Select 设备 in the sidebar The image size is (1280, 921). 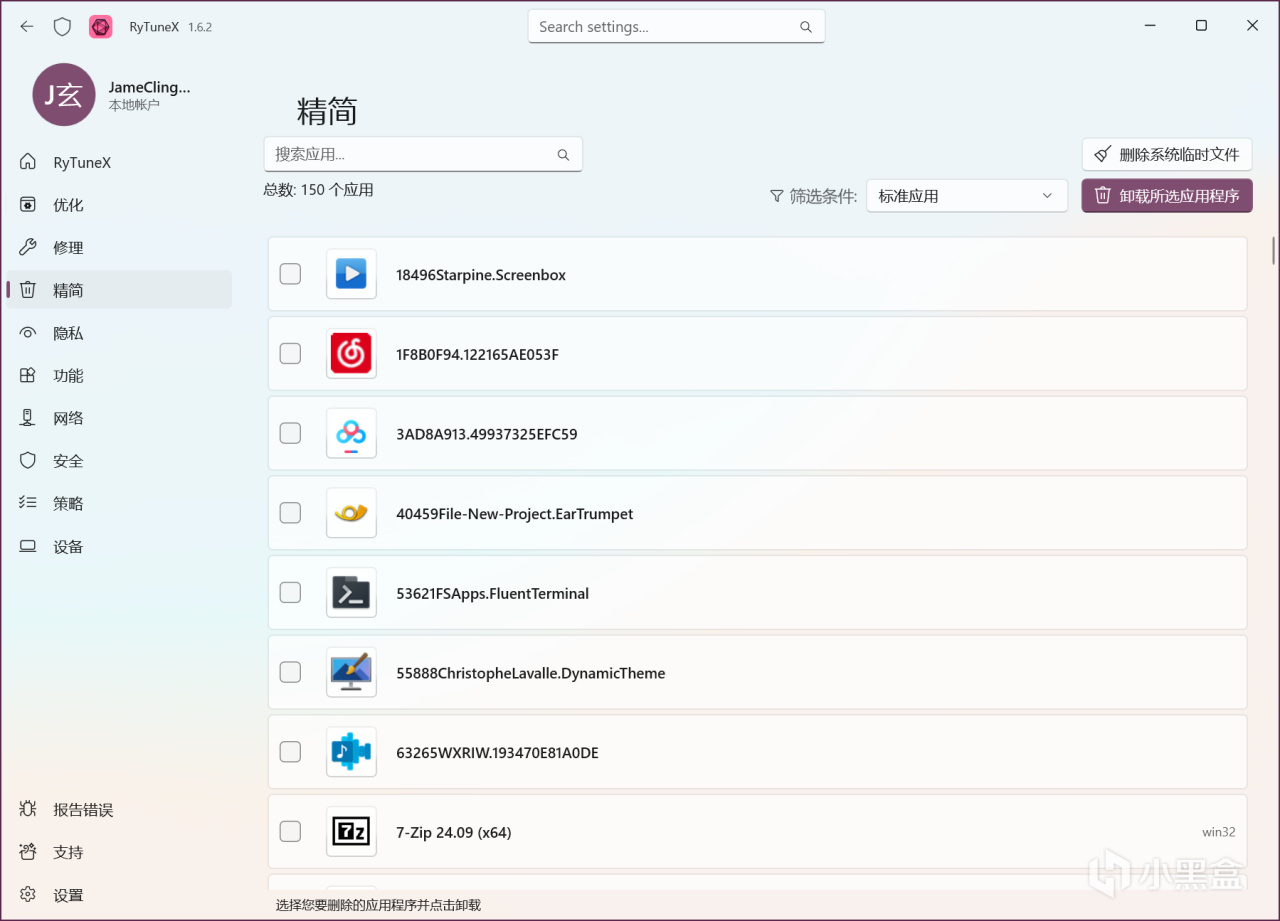pyautogui.click(x=119, y=547)
